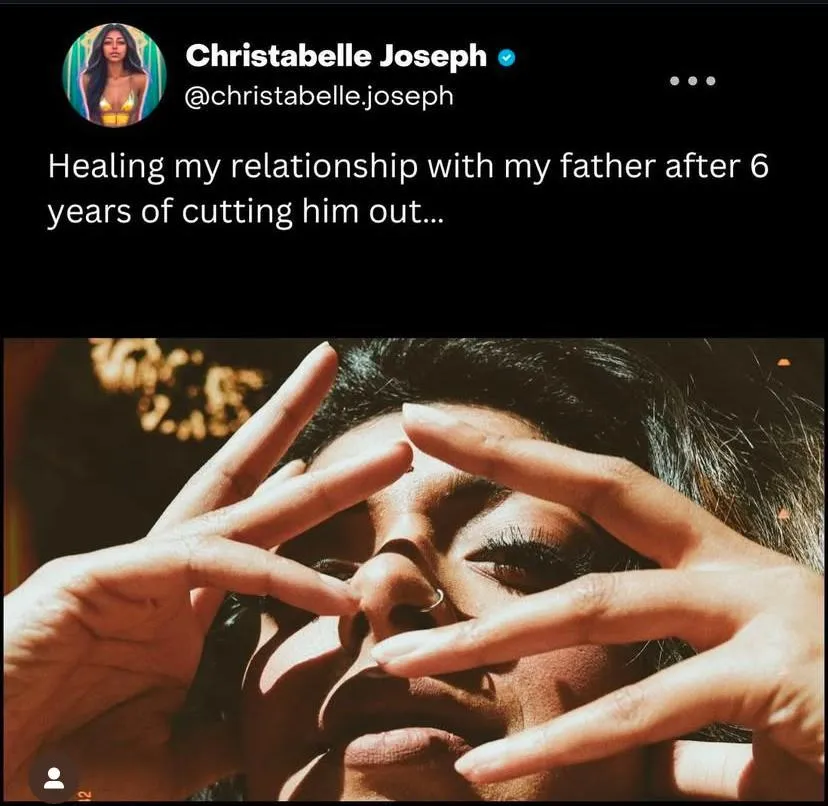Open the attached photo of hands over face
Viewport: 828px width, 806px height.
[x=414, y=570]
